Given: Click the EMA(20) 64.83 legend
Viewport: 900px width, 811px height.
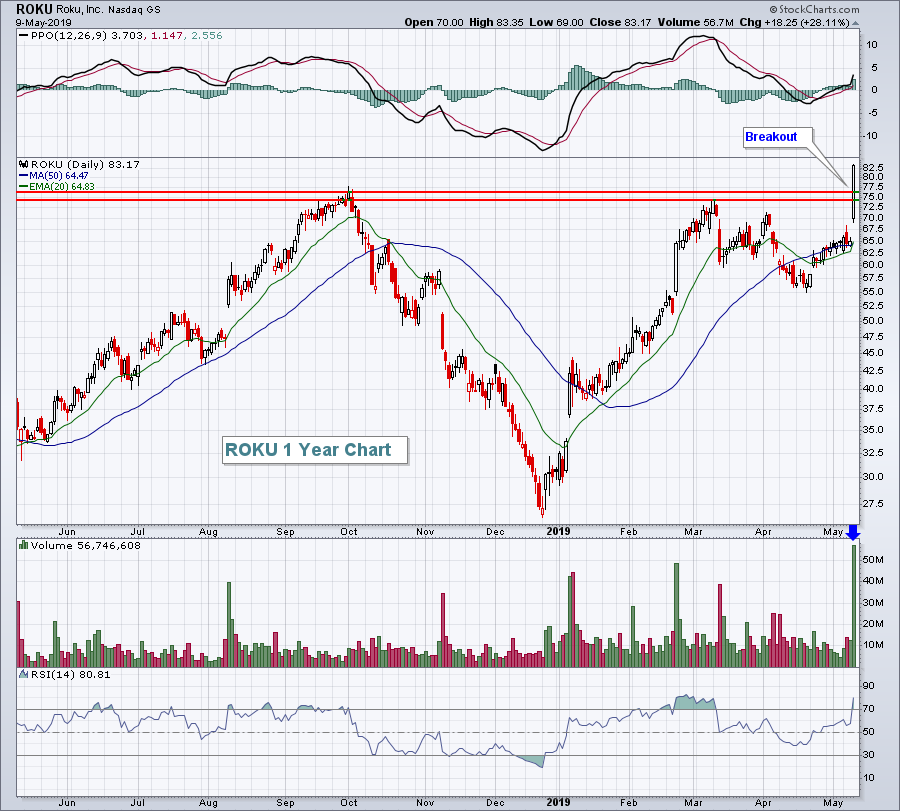Looking at the screenshot, I should pyautogui.click(x=57, y=187).
